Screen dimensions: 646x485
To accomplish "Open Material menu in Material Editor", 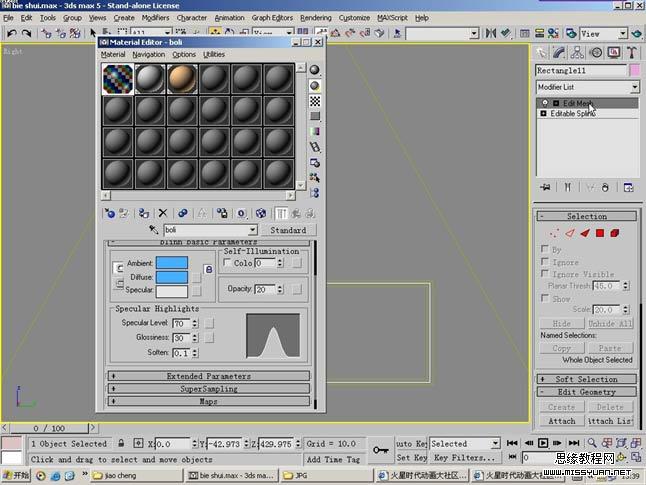I will (113, 54).
